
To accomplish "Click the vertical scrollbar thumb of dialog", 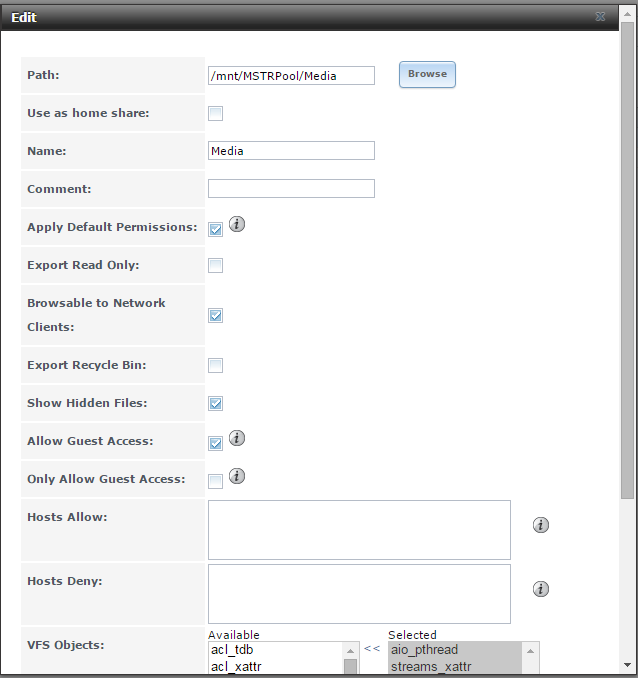I will pos(627,260).
